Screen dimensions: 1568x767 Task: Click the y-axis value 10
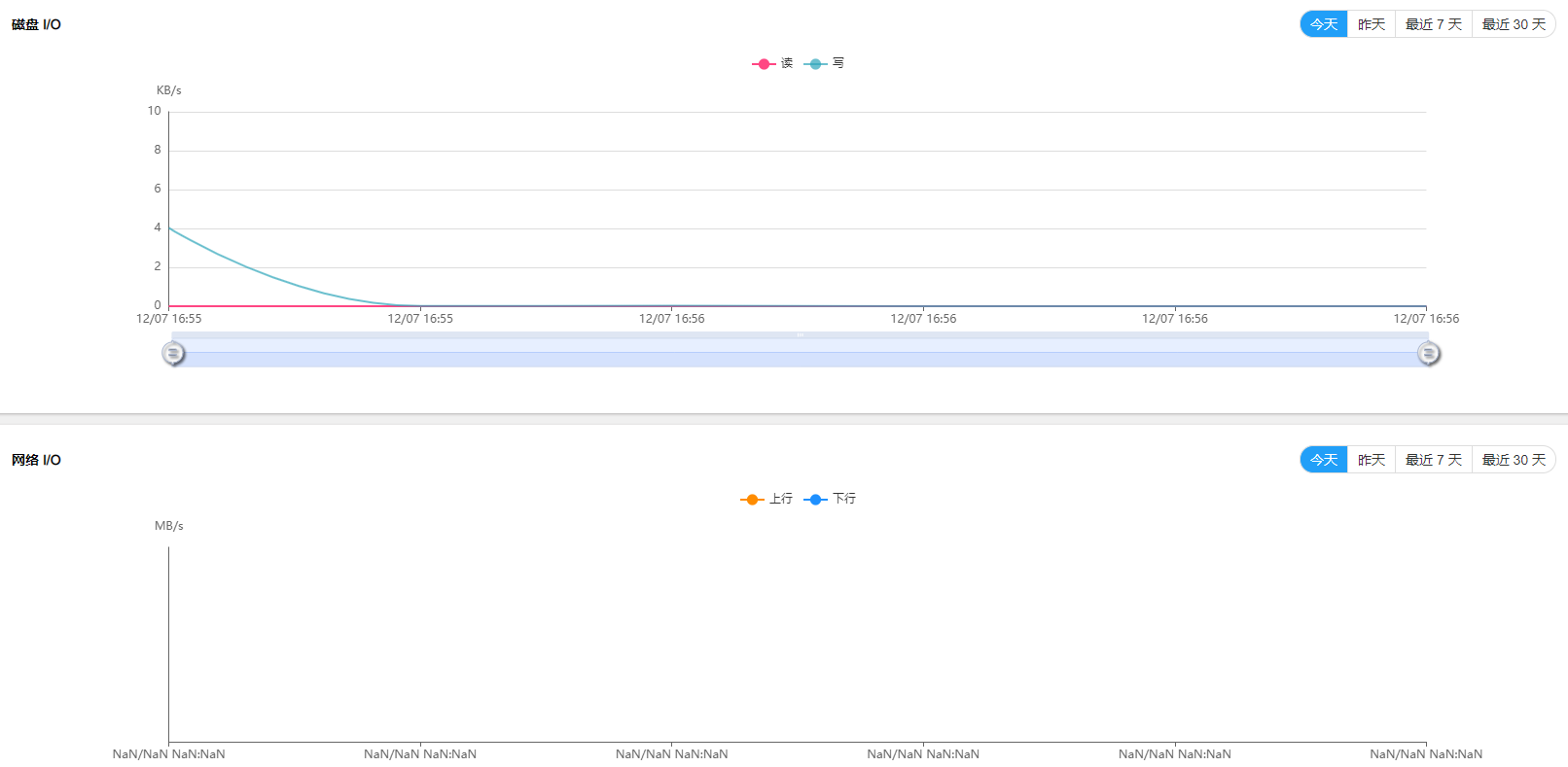tap(155, 111)
